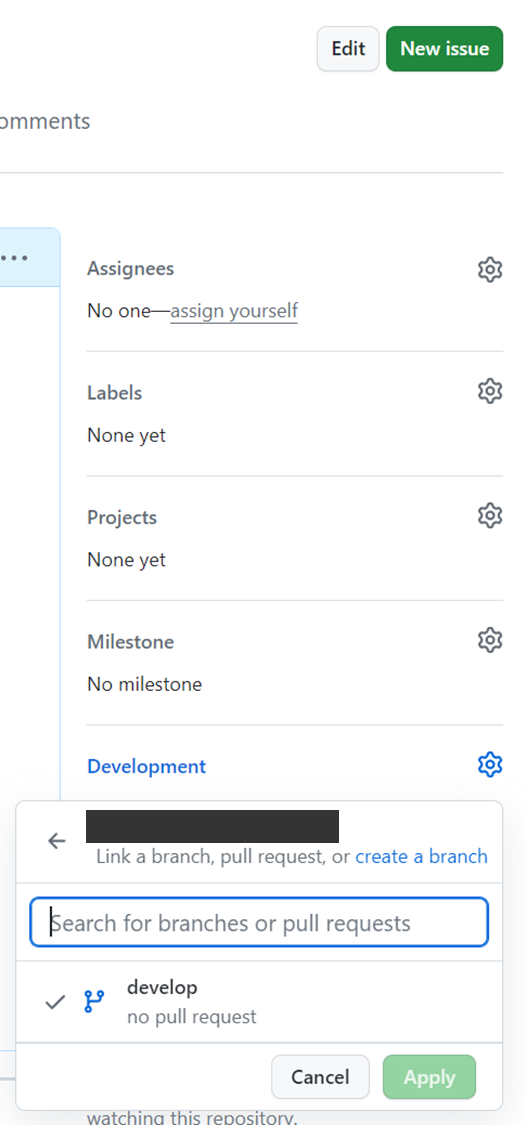Go back using the left arrow
526x1125 pixels.
click(x=57, y=841)
